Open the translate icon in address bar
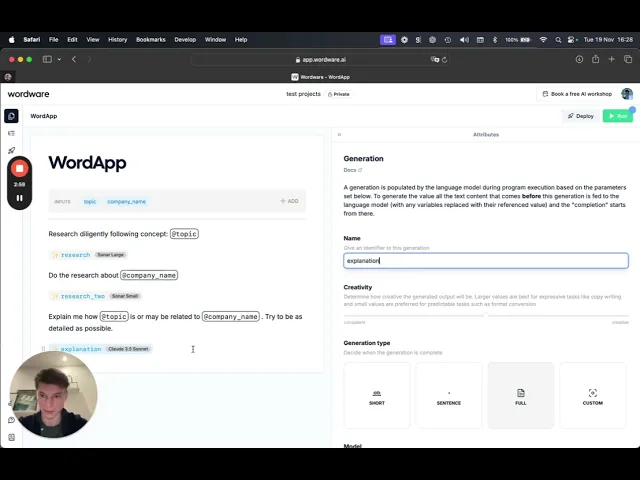640x480 pixels. (x=435, y=60)
